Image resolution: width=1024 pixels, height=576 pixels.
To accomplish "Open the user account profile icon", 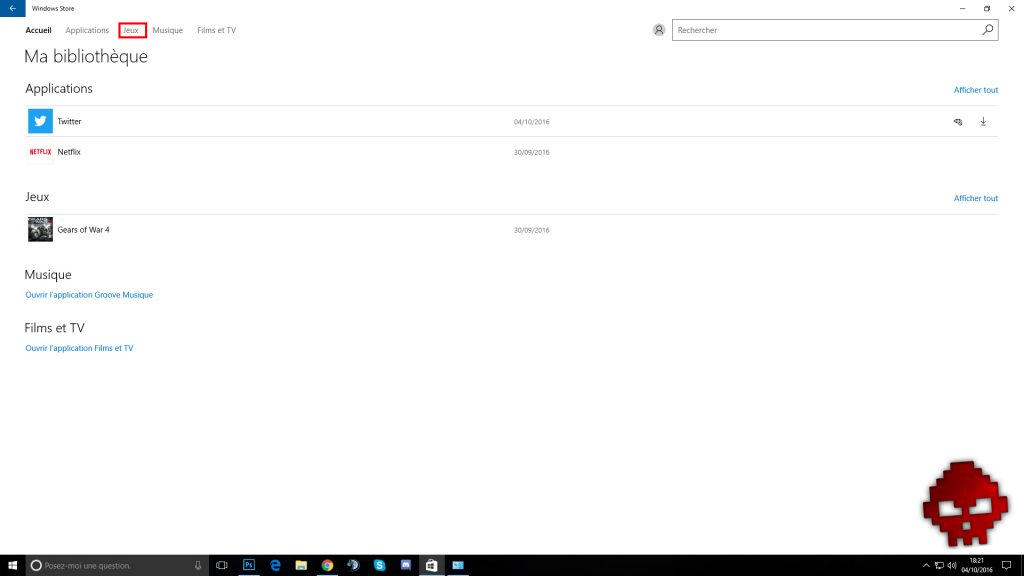I will [658, 30].
